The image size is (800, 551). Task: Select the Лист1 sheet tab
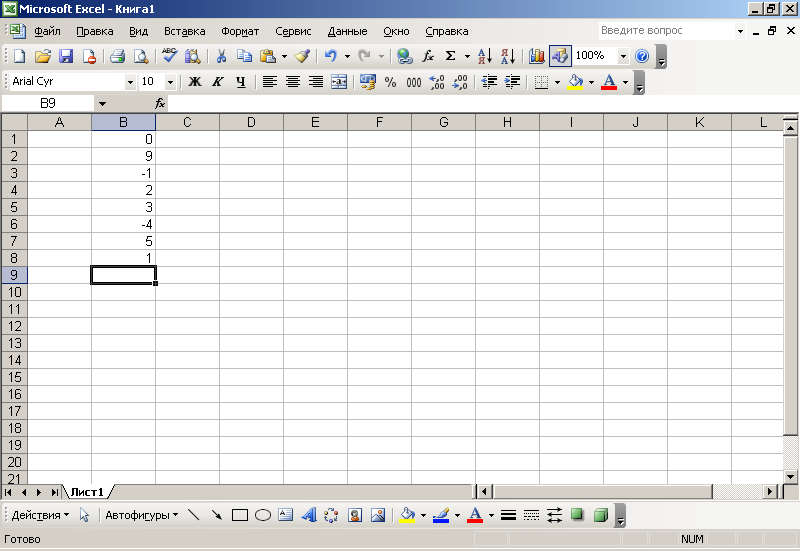point(87,492)
